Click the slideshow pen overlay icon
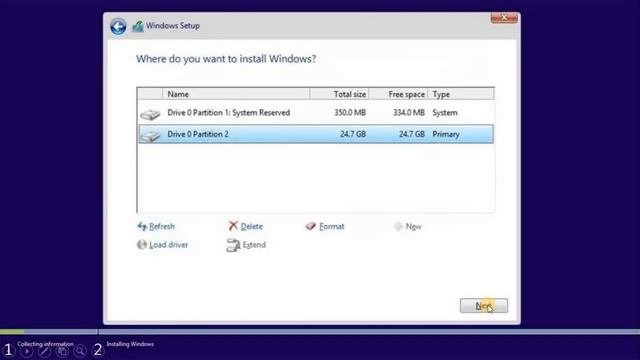The height and width of the screenshot is (360, 640). pyautogui.click(x=44, y=351)
